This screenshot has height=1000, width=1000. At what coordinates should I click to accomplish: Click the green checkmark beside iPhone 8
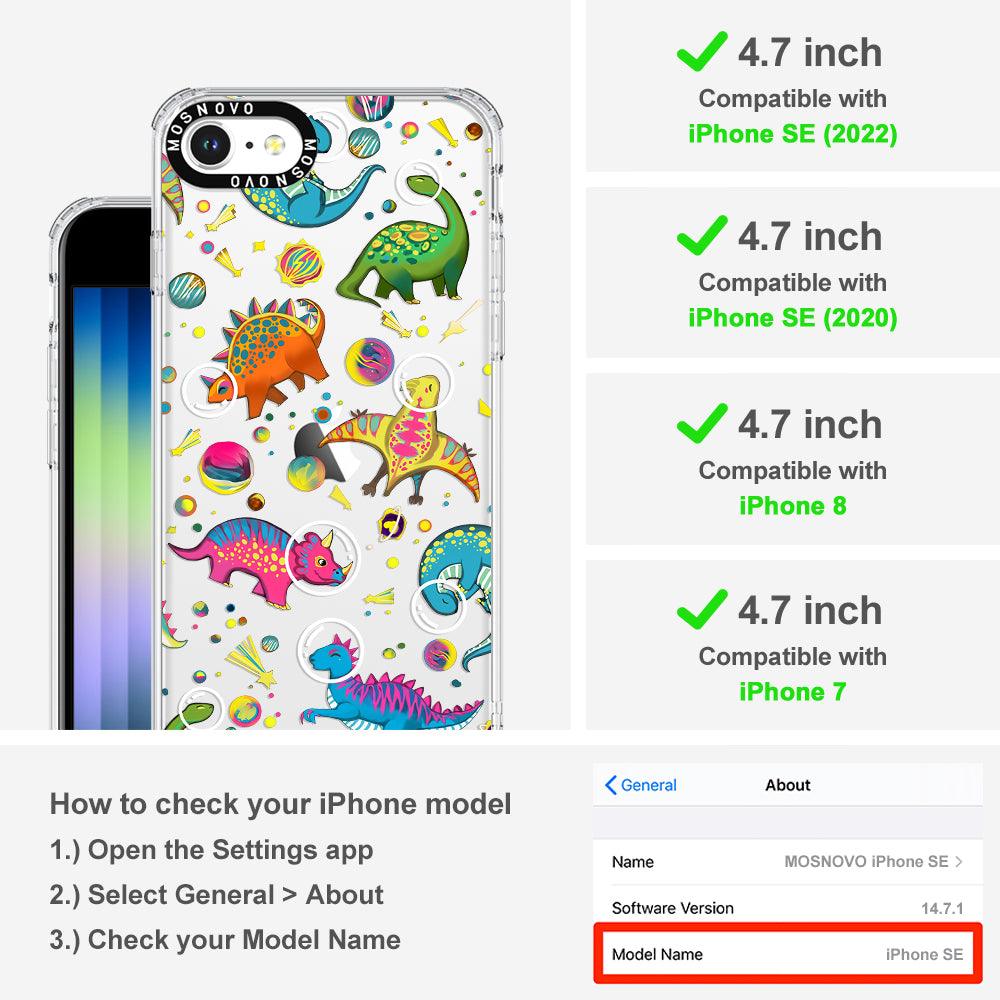pos(702,423)
